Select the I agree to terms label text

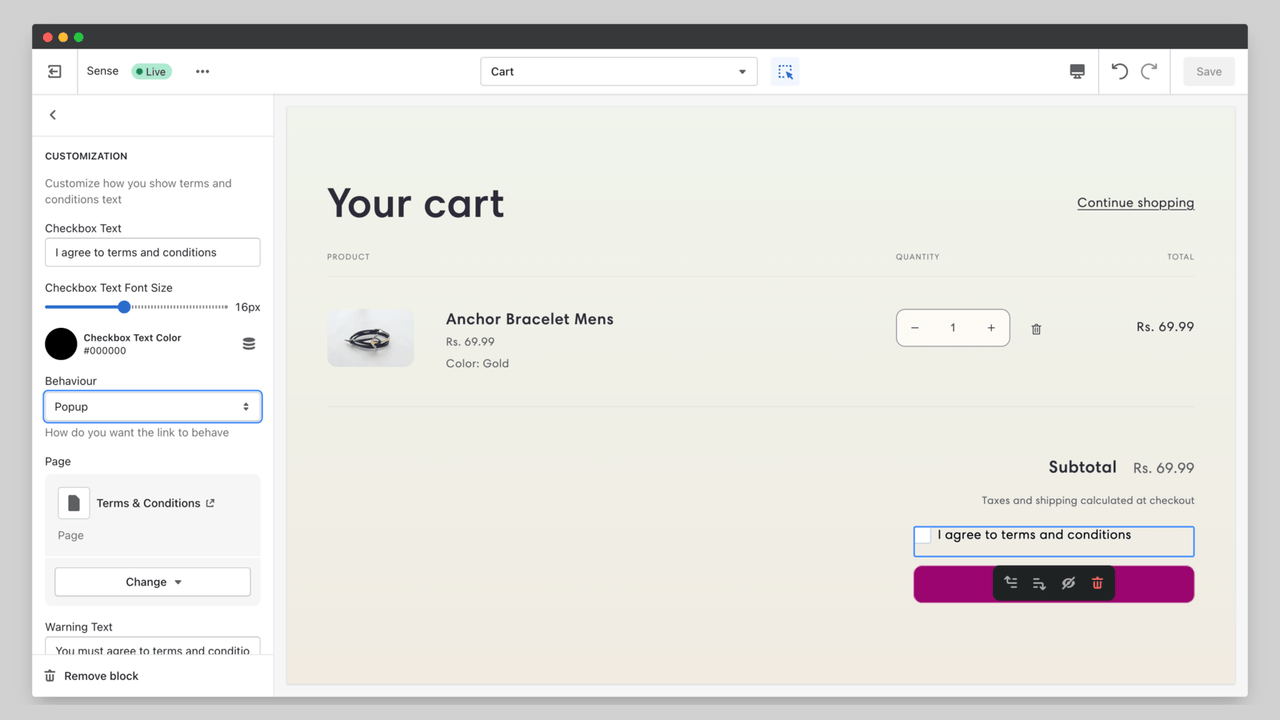(x=1034, y=535)
